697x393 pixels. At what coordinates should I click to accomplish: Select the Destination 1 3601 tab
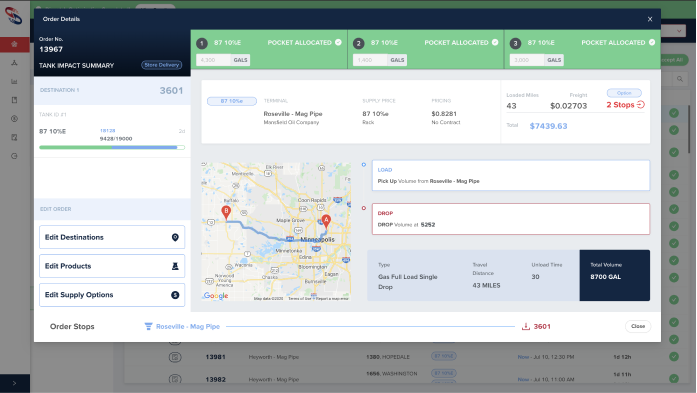pyautogui.click(x=112, y=91)
